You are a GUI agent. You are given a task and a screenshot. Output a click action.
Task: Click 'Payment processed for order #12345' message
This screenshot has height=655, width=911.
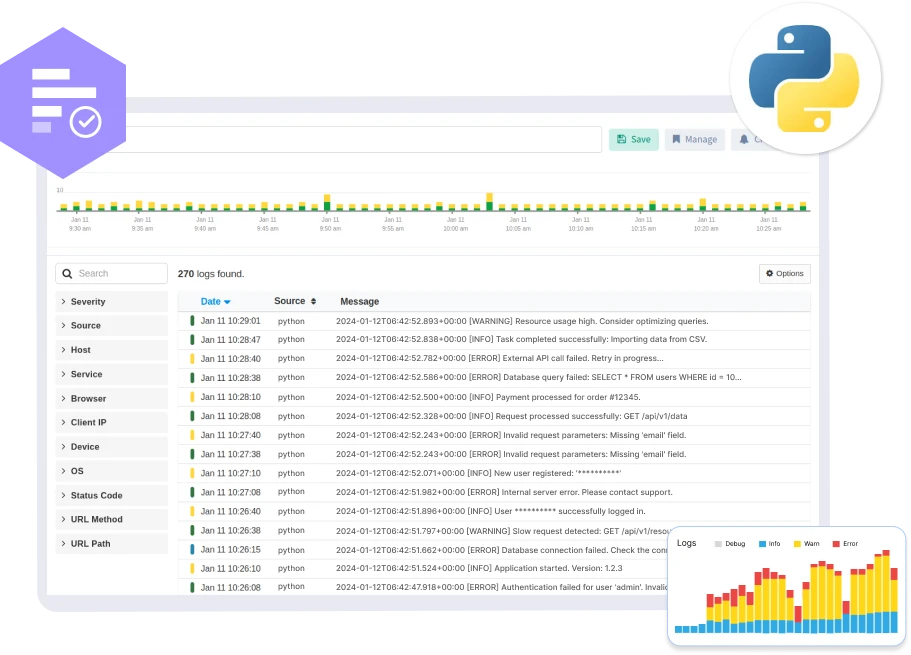click(x=488, y=397)
